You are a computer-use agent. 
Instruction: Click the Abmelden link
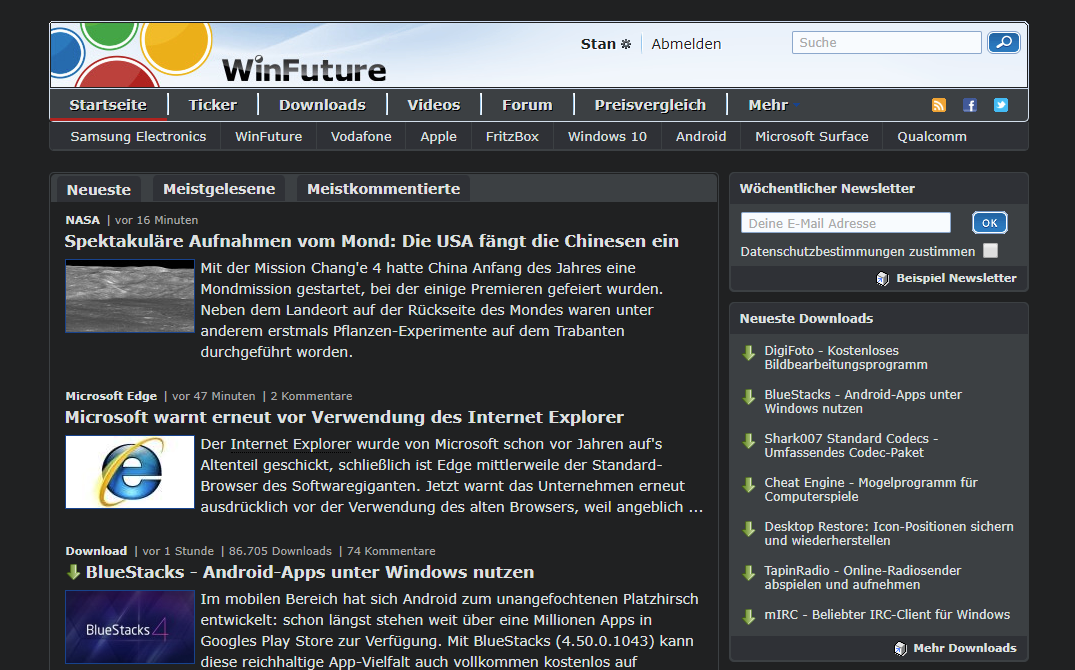[x=686, y=43]
